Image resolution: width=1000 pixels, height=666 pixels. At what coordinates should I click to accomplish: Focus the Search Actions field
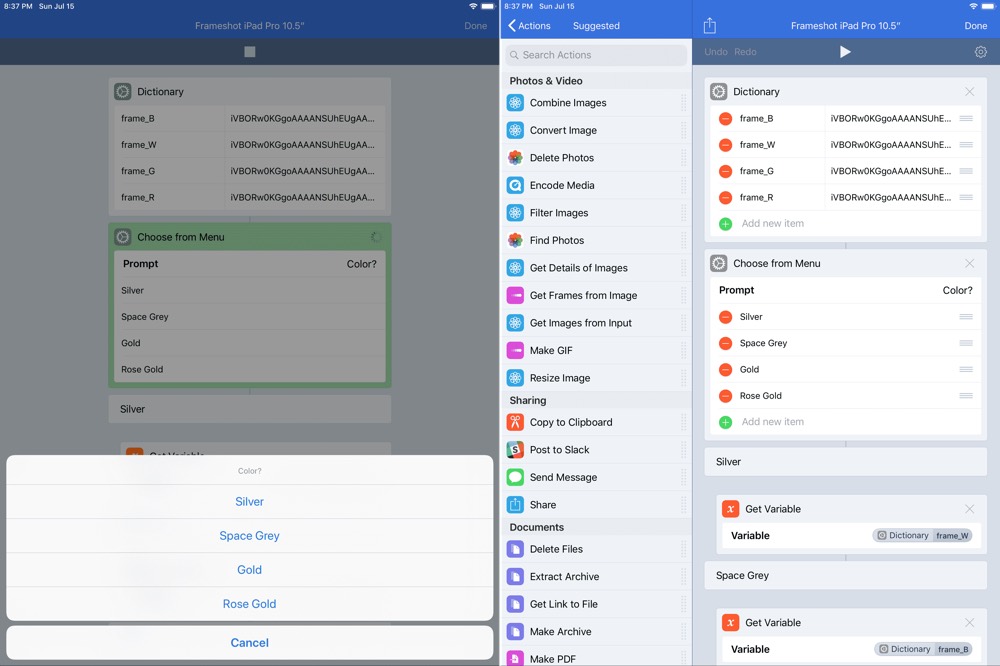tap(596, 55)
